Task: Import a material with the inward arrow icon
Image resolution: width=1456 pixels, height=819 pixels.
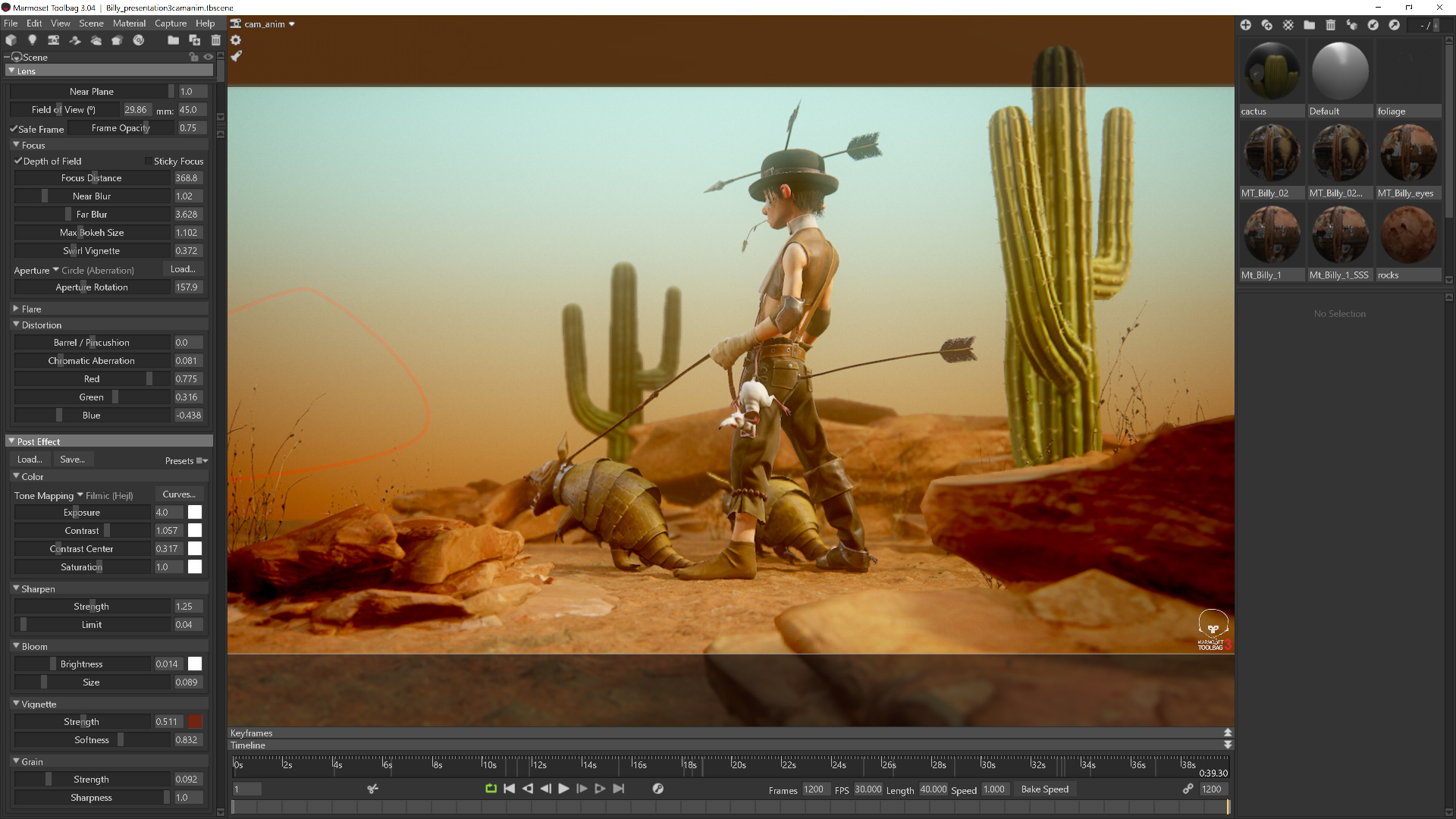Action: [x=1373, y=25]
